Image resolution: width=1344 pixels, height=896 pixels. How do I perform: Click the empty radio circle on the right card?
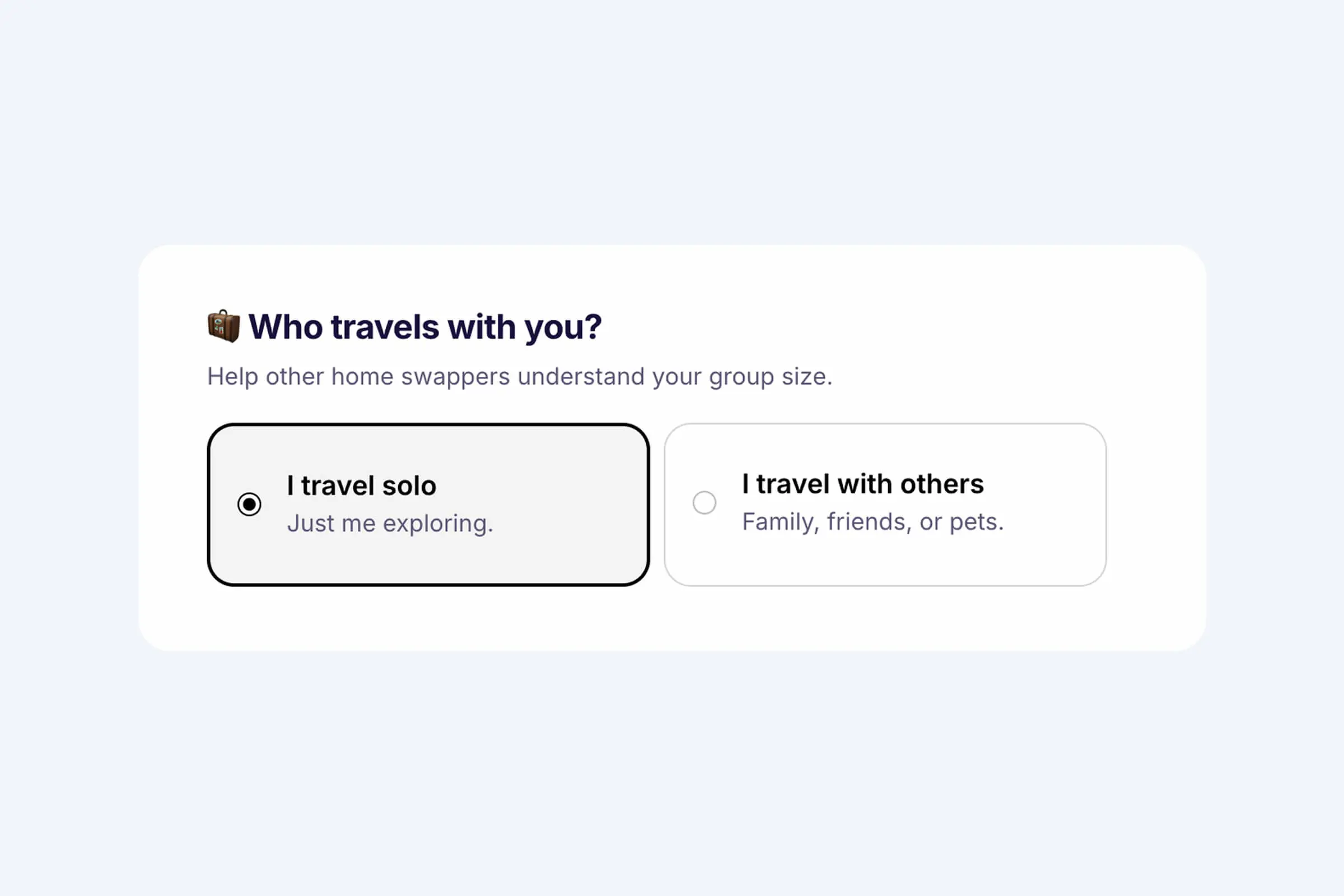pyautogui.click(x=704, y=503)
